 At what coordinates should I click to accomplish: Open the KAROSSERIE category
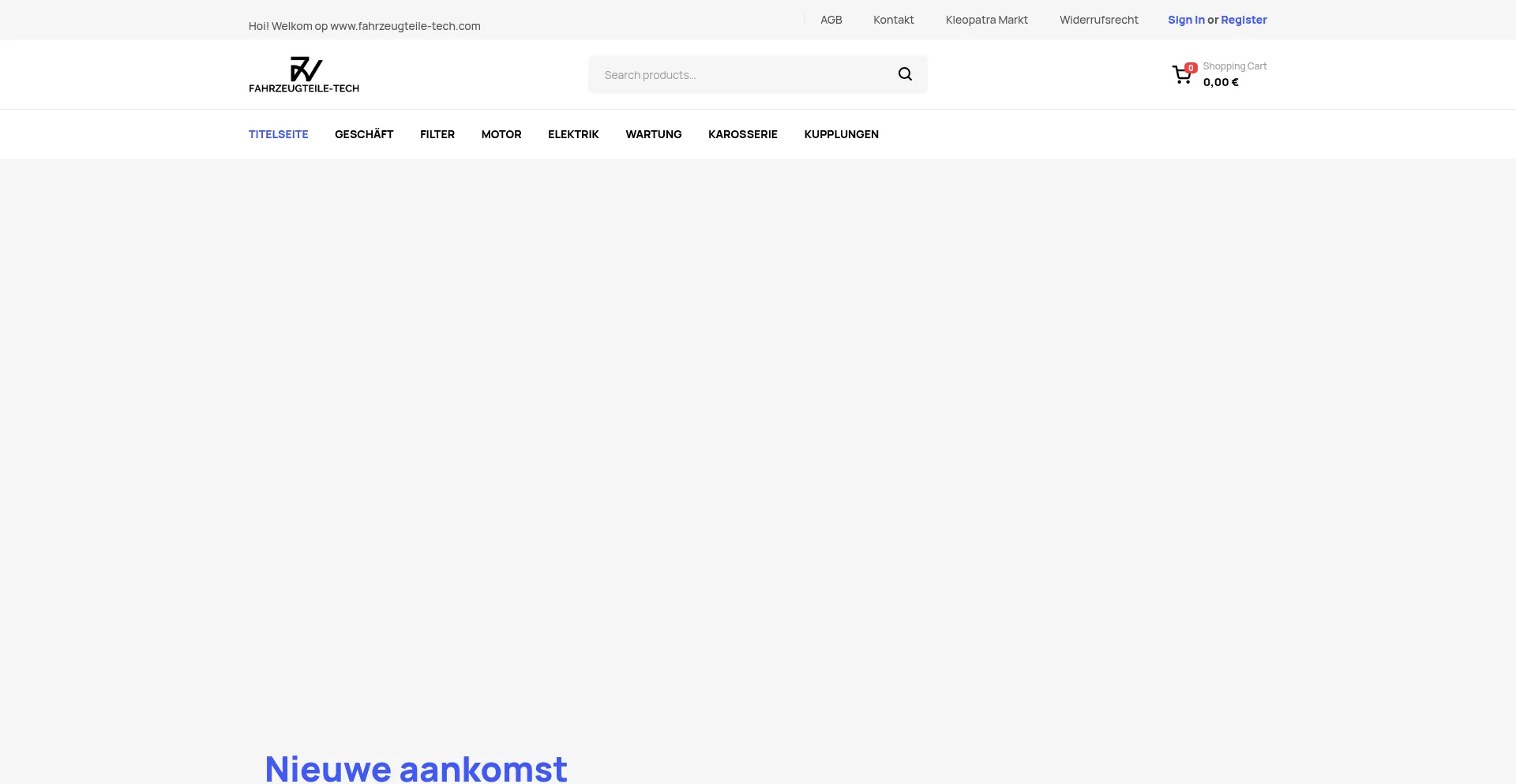(x=742, y=134)
